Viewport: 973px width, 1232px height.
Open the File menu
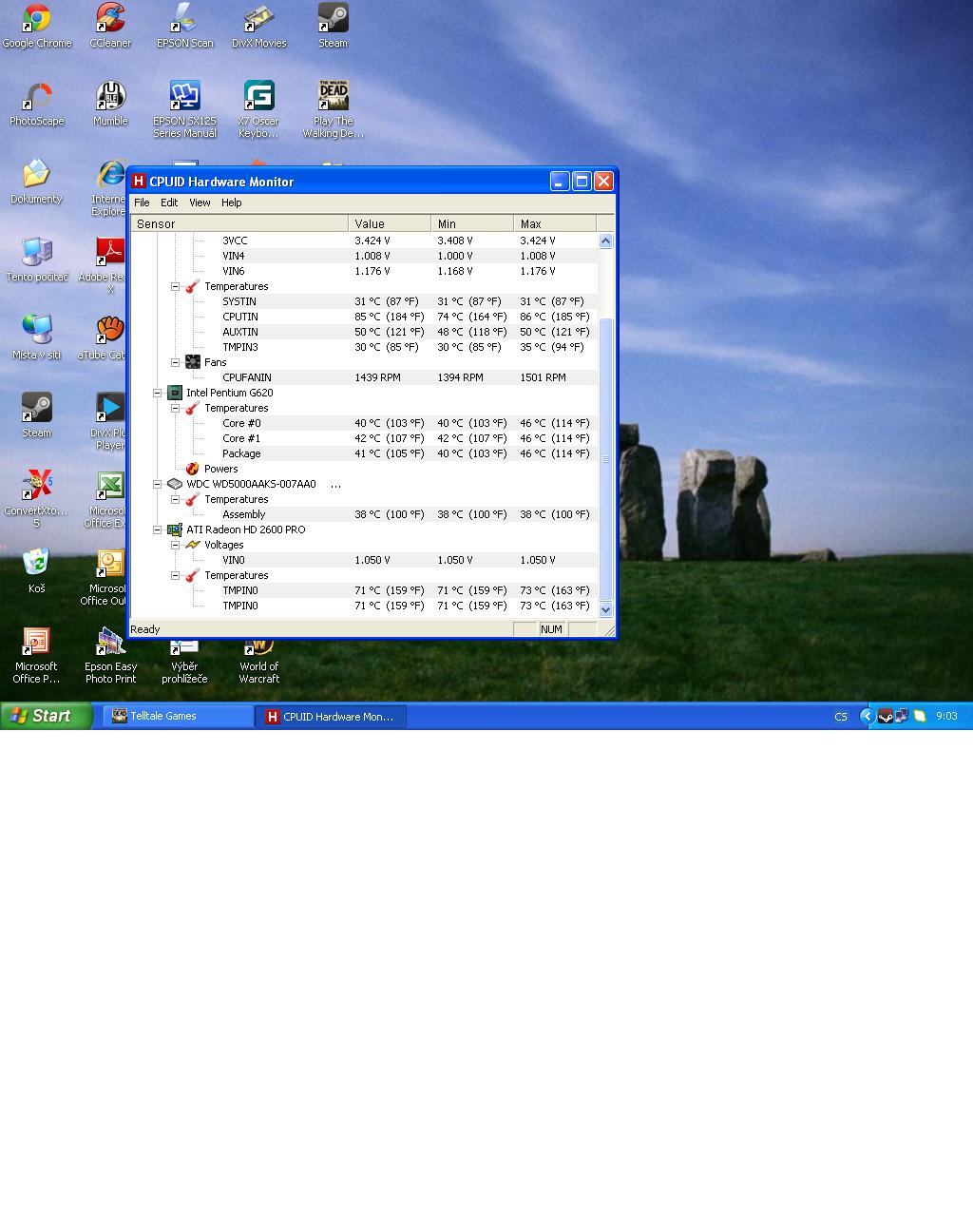pos(142,202)
